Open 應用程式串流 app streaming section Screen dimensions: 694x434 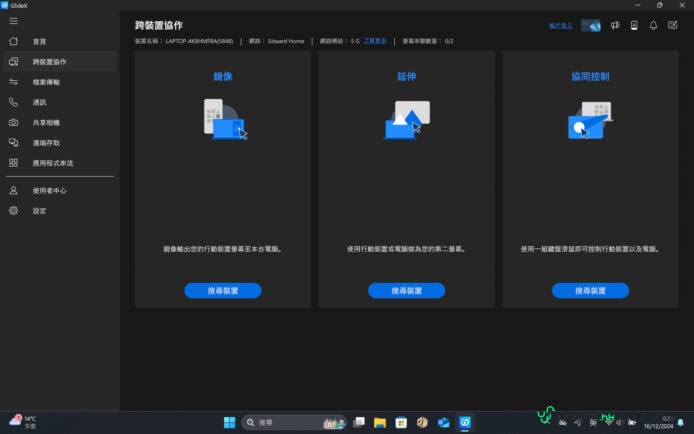tap(52, 162)
